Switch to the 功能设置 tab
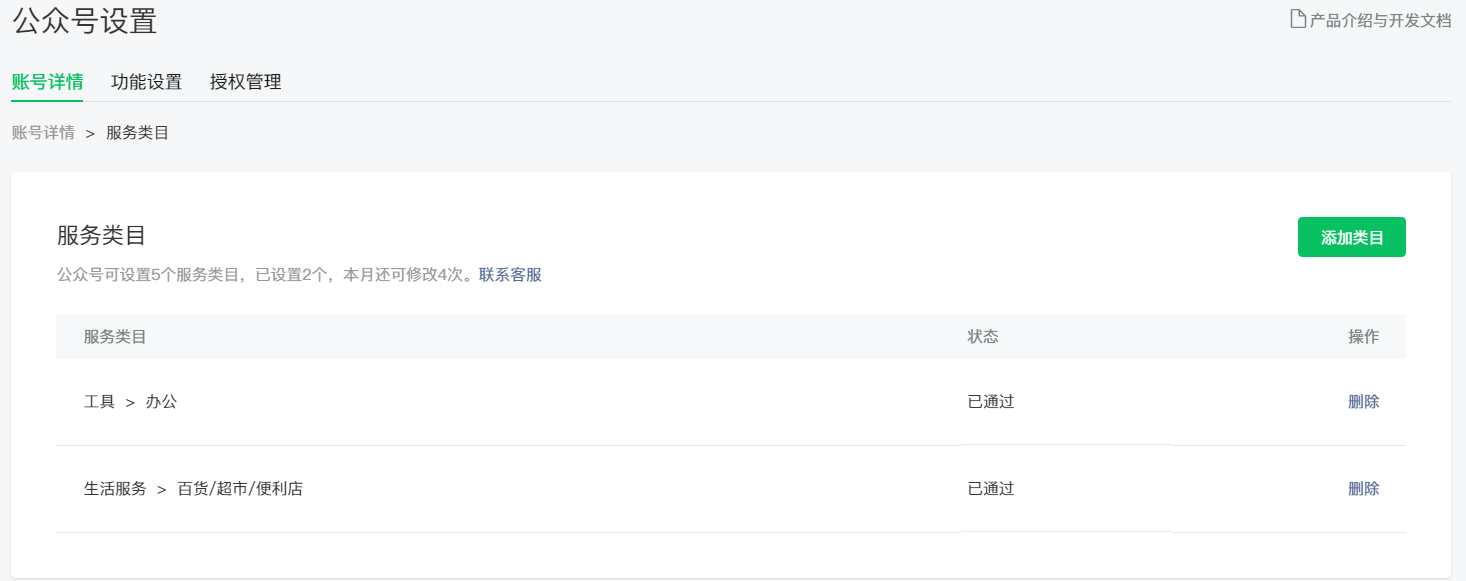This screenshot has width=1466, height=581. click(x=147, y=82)
